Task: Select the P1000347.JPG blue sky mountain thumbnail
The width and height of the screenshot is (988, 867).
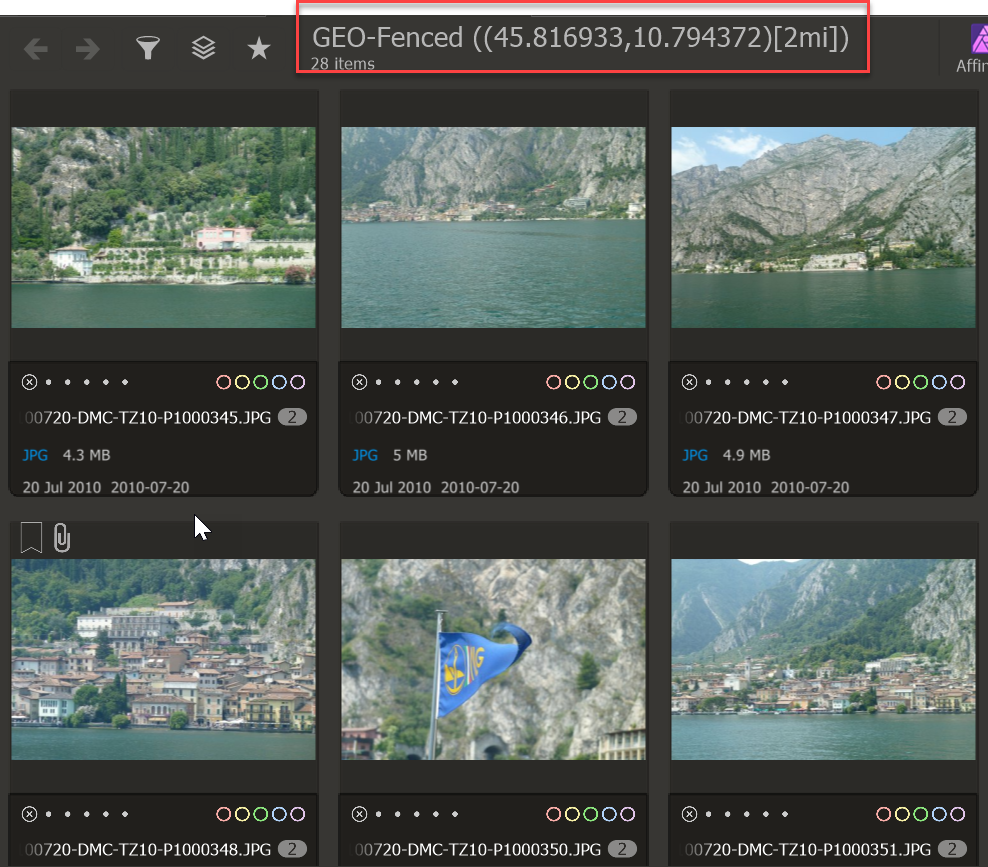Action: coord(824,227)
